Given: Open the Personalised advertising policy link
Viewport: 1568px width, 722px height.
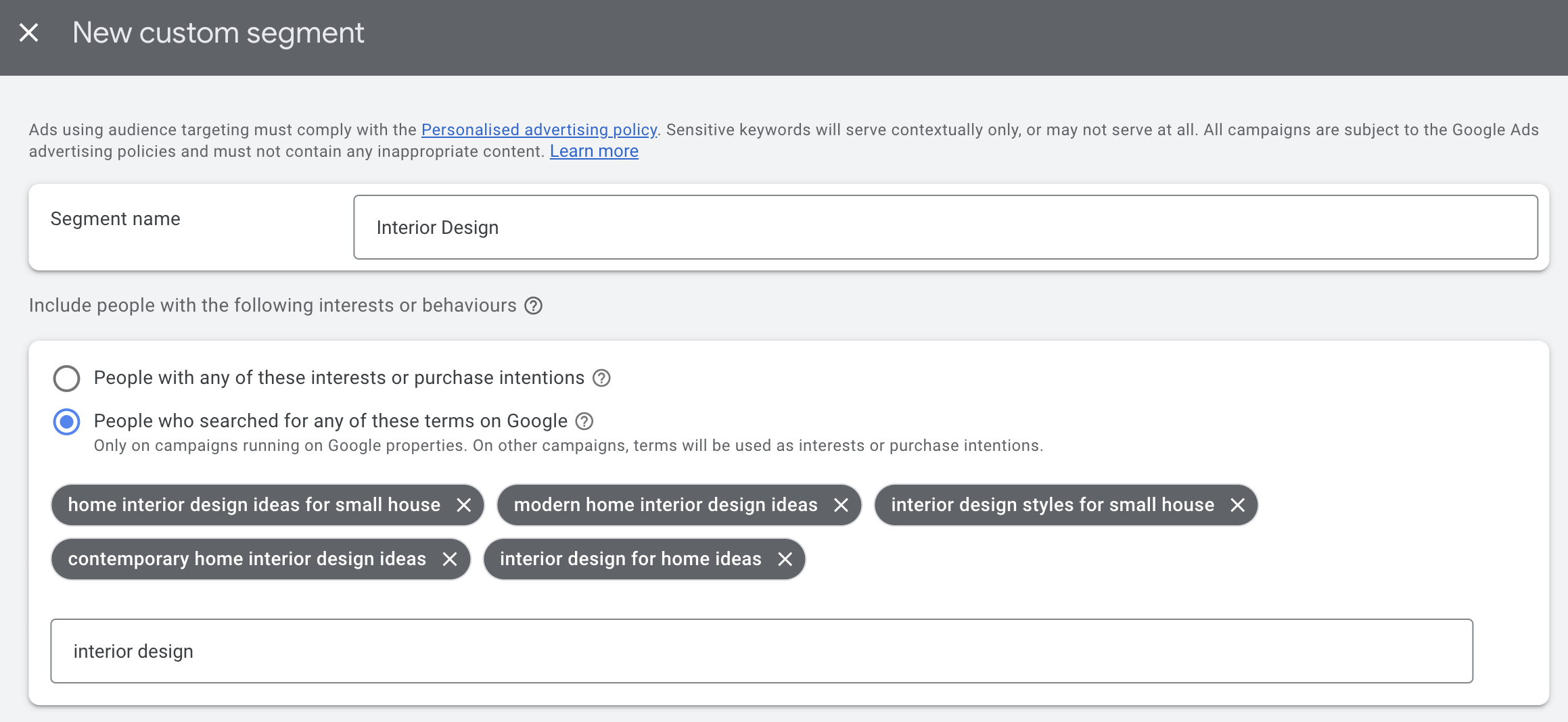Looking at the screenshot, I should click(538, 130).
